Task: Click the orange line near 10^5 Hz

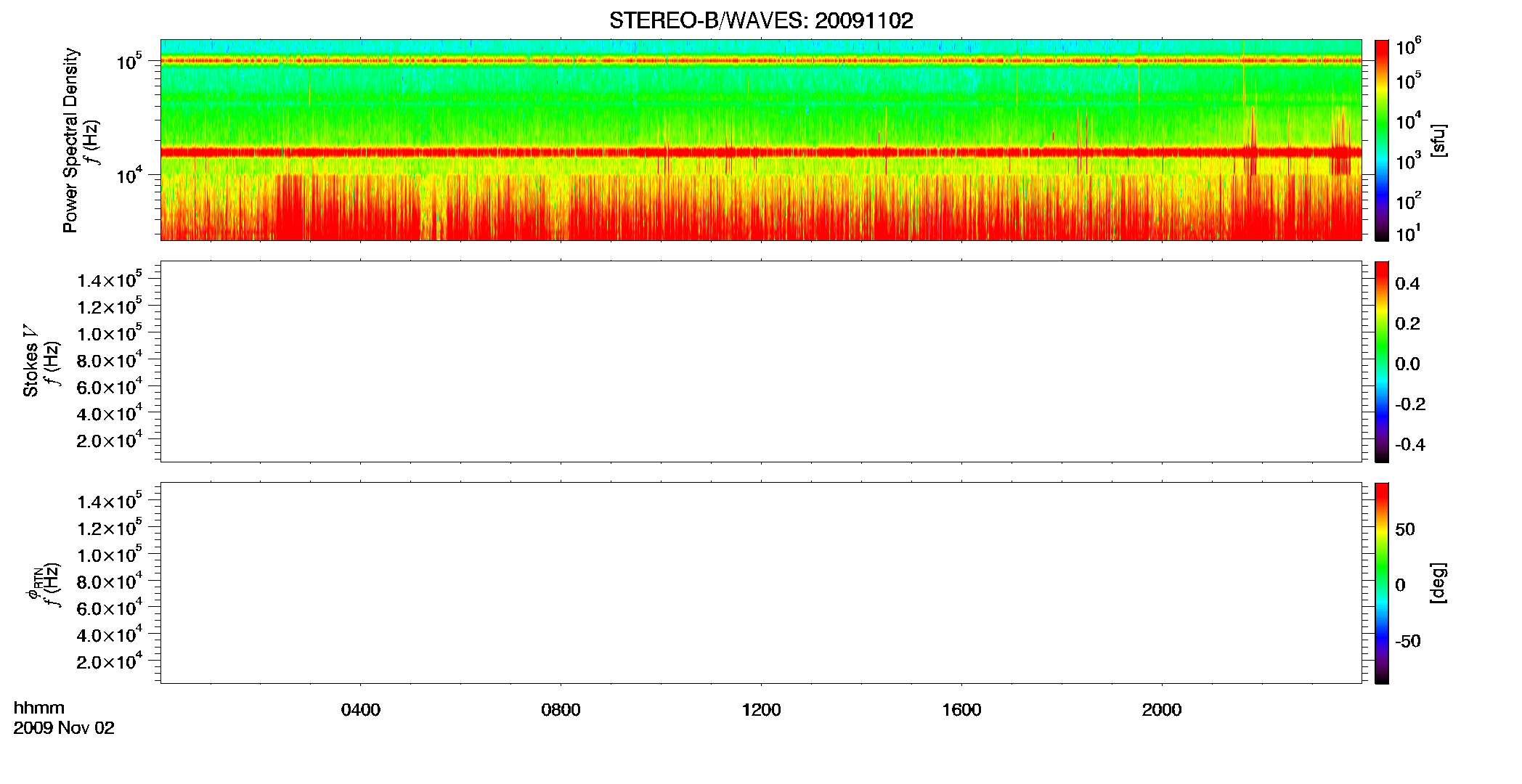Action: point(761,61)
